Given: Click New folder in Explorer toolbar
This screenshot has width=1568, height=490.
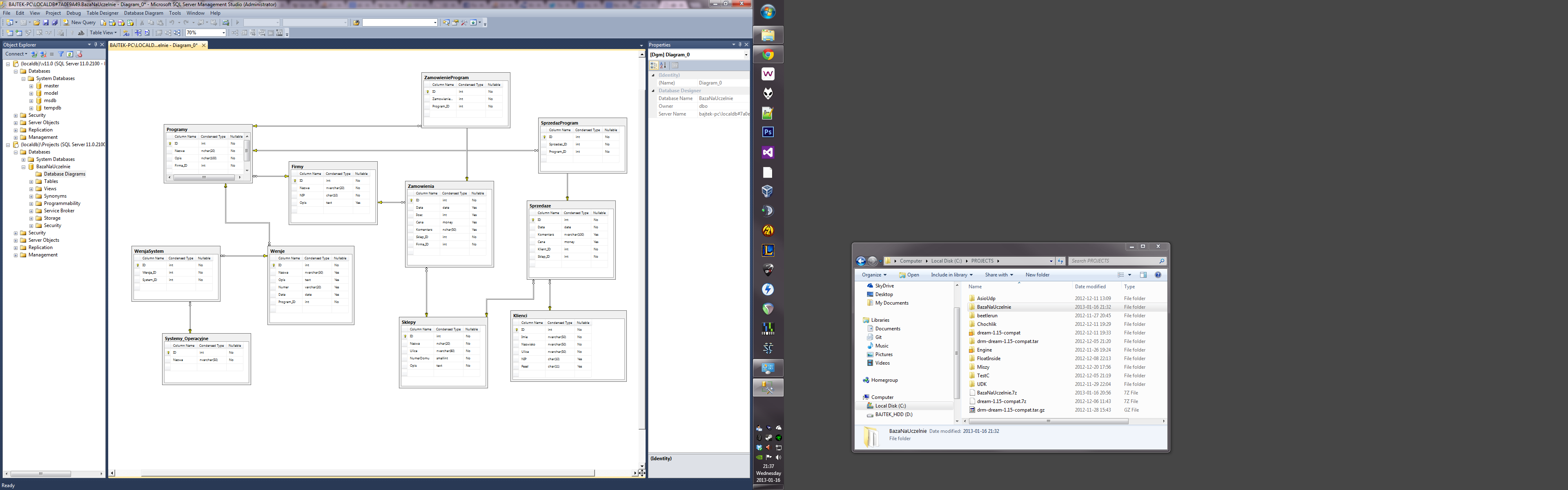Looking at the screenshot, I should (1038, 275).
